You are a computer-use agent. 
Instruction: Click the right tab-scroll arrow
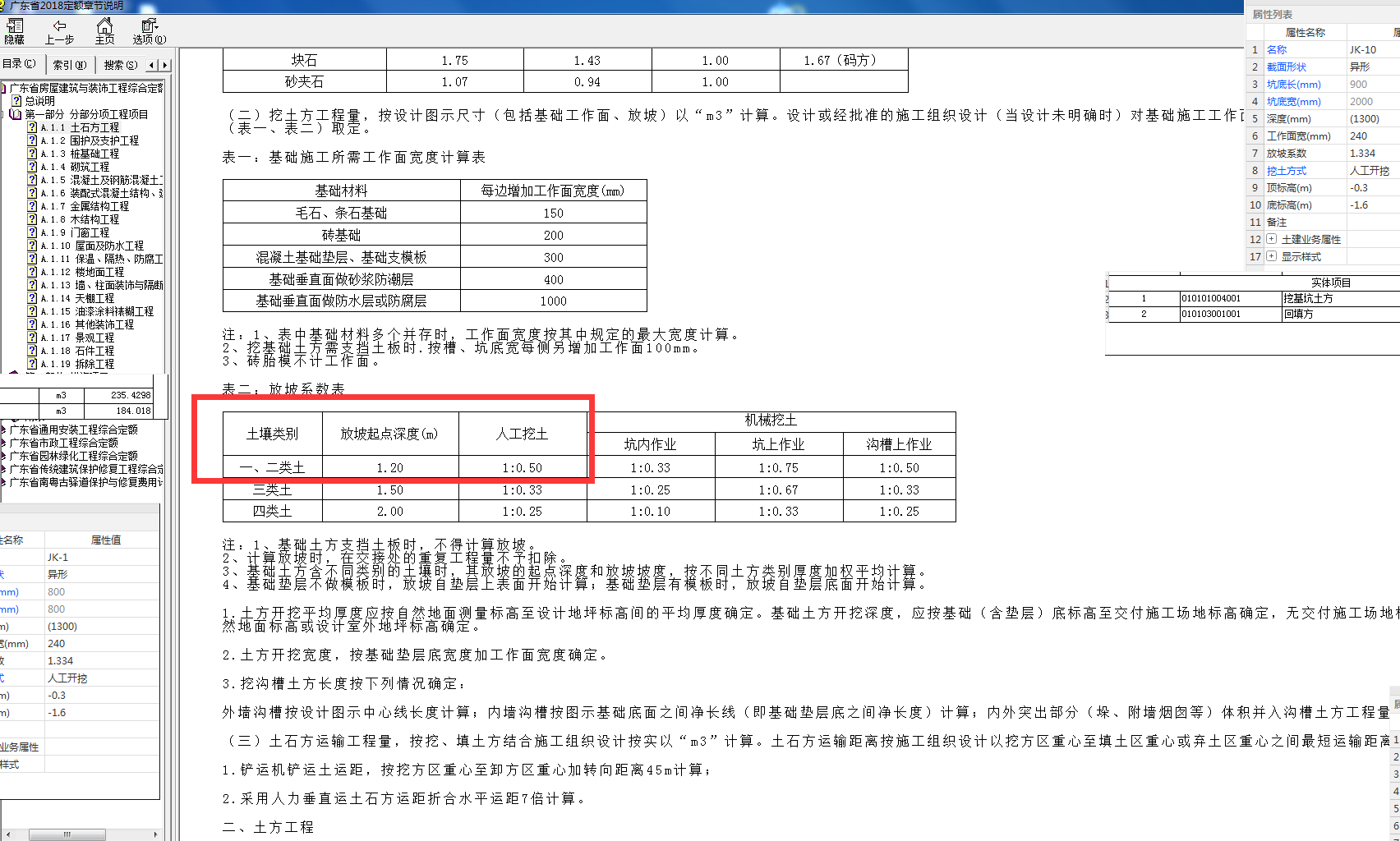tap(165, 65)
